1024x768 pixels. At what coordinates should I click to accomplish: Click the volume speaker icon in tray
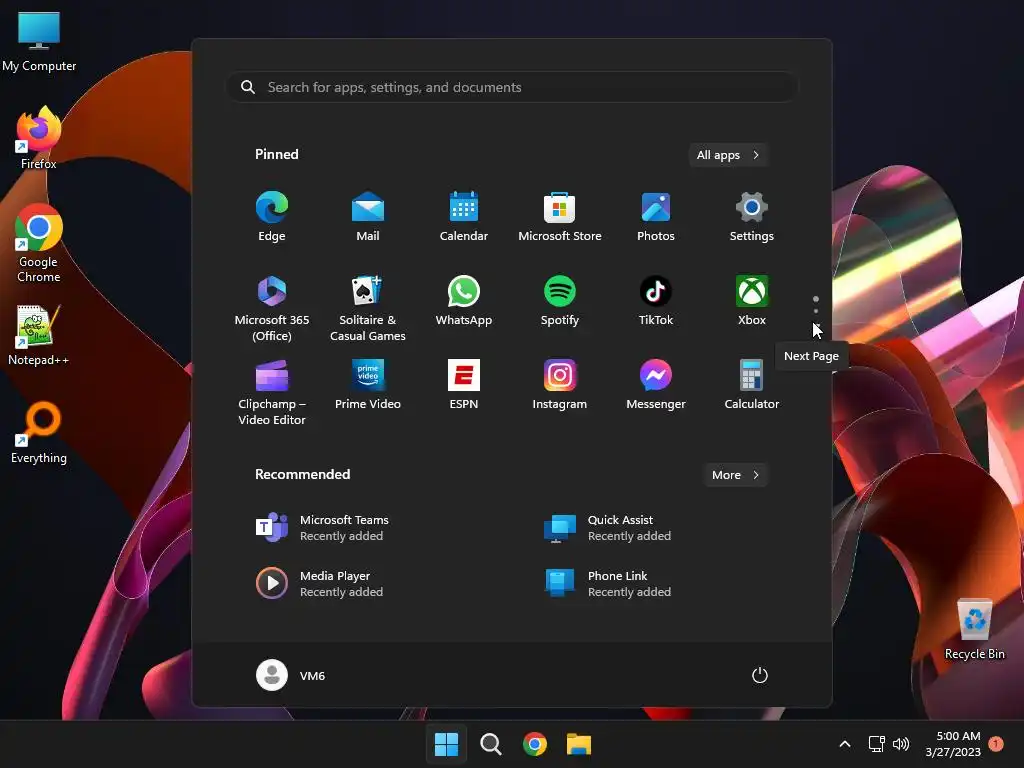coord(901,744)
